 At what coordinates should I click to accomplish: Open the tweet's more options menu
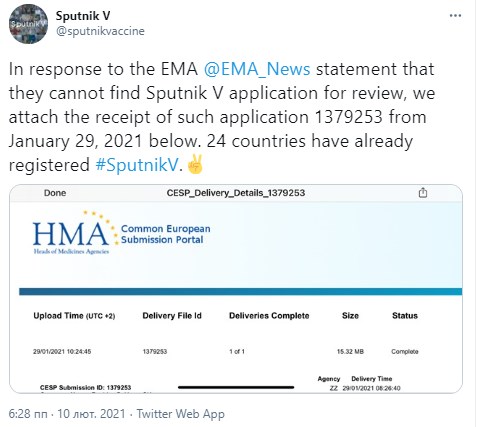pos(455,16)
